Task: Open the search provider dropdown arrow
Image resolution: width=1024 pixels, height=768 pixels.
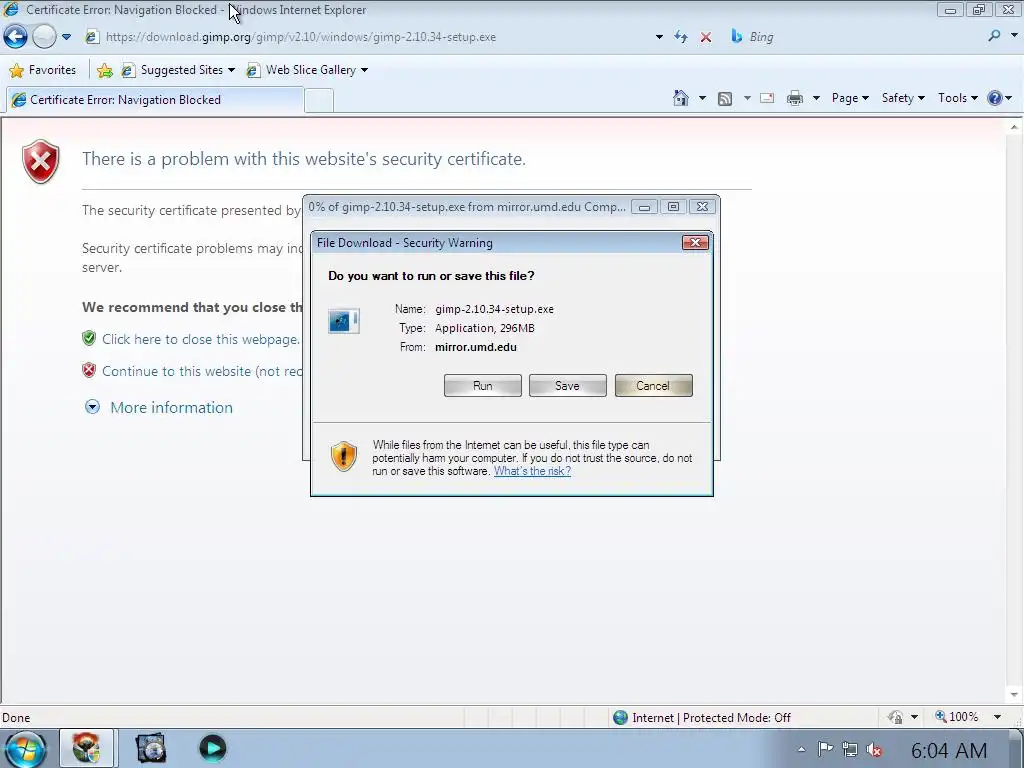Action: click(1014, 37)
